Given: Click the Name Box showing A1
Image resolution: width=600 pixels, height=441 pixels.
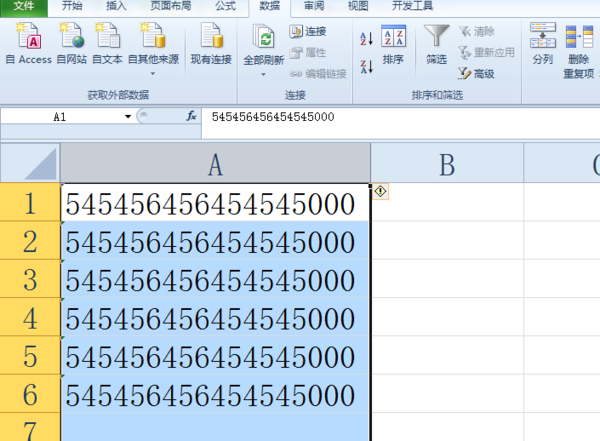Looking at the screenshot, I should (61, 116).
